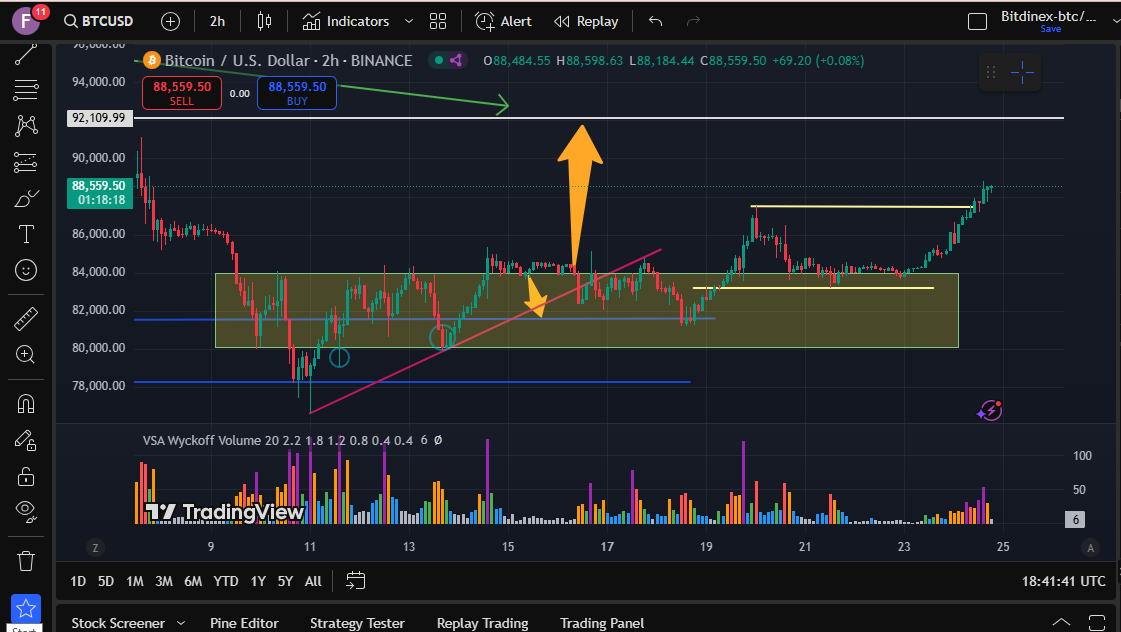Viewport: 1121px width, 632px height.
Task: Set range to 5D
Action: click(106, 581)
